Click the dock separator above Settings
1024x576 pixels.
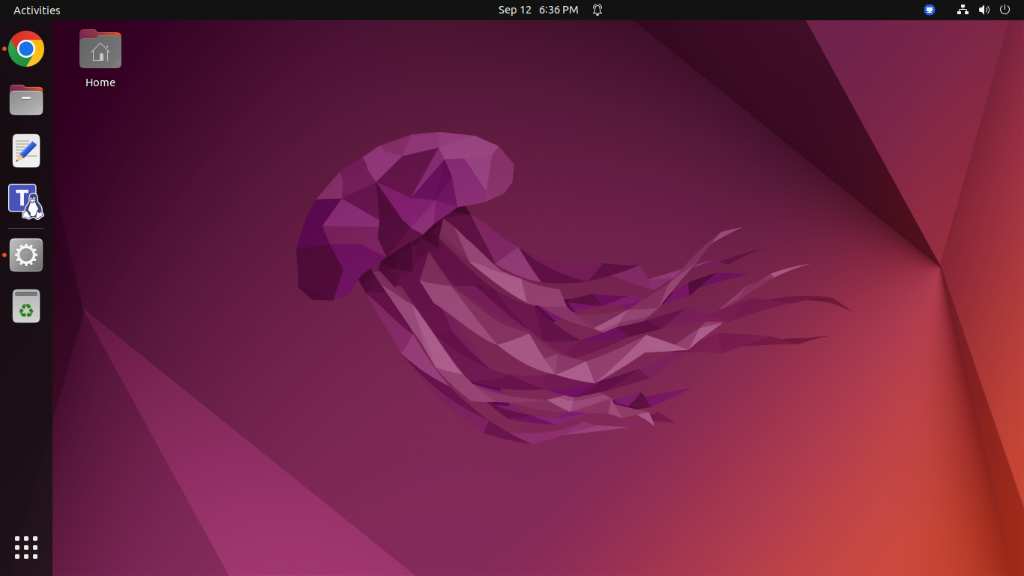pyautogui.click(x=26, y=229)
